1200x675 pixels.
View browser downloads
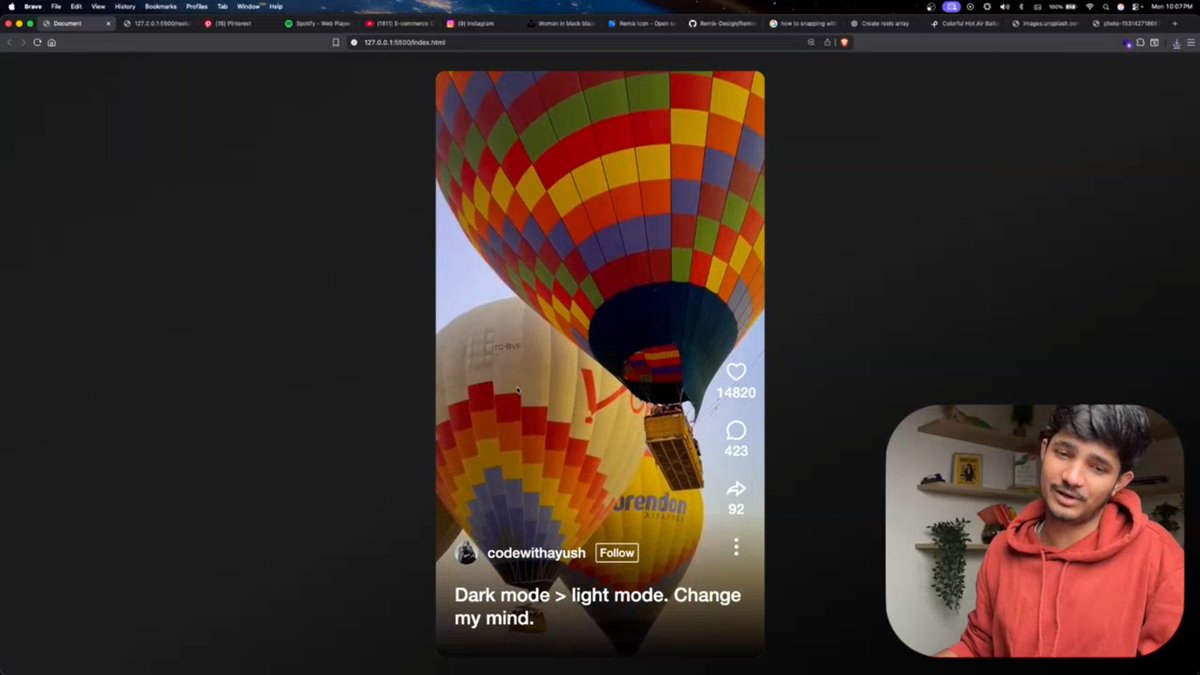coord(1176,43)
